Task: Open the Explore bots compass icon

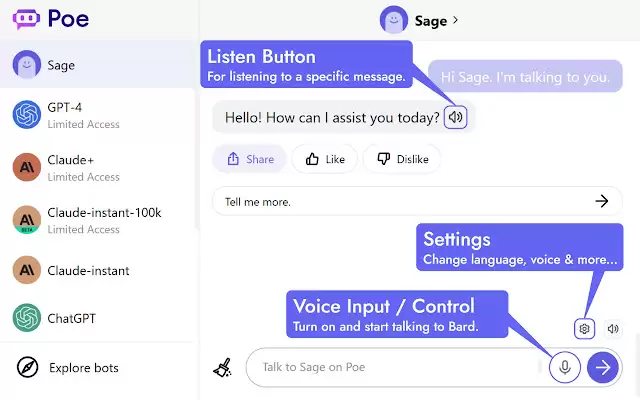Action: 28,367
